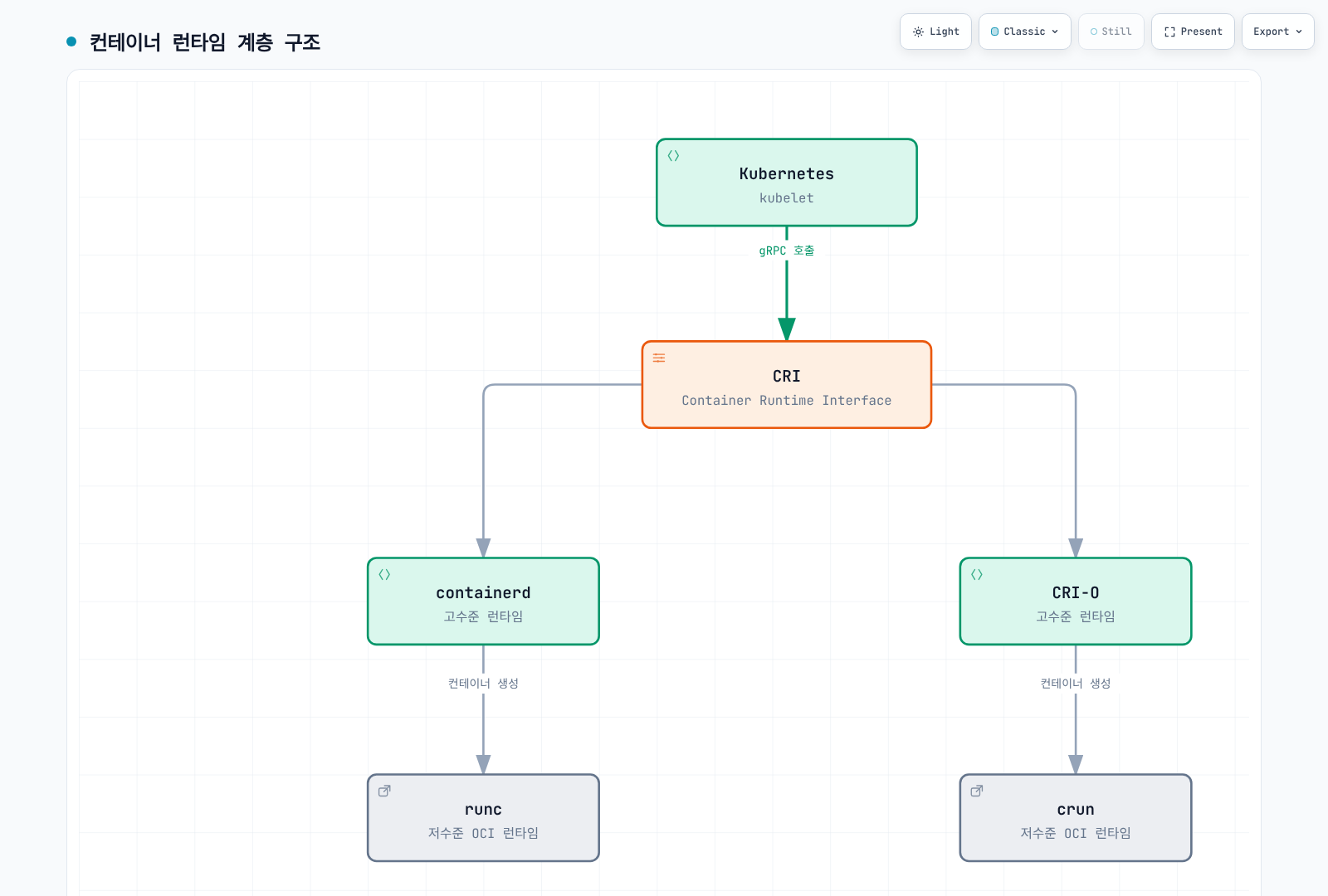This screenshot has width=1328, height=896.
Task: Click the circle icon in the Still button
Action: pyautogui.click(x=1094, y=32)
